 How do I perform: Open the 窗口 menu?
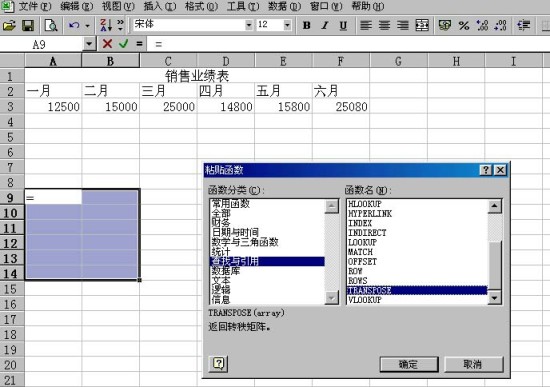326,6
